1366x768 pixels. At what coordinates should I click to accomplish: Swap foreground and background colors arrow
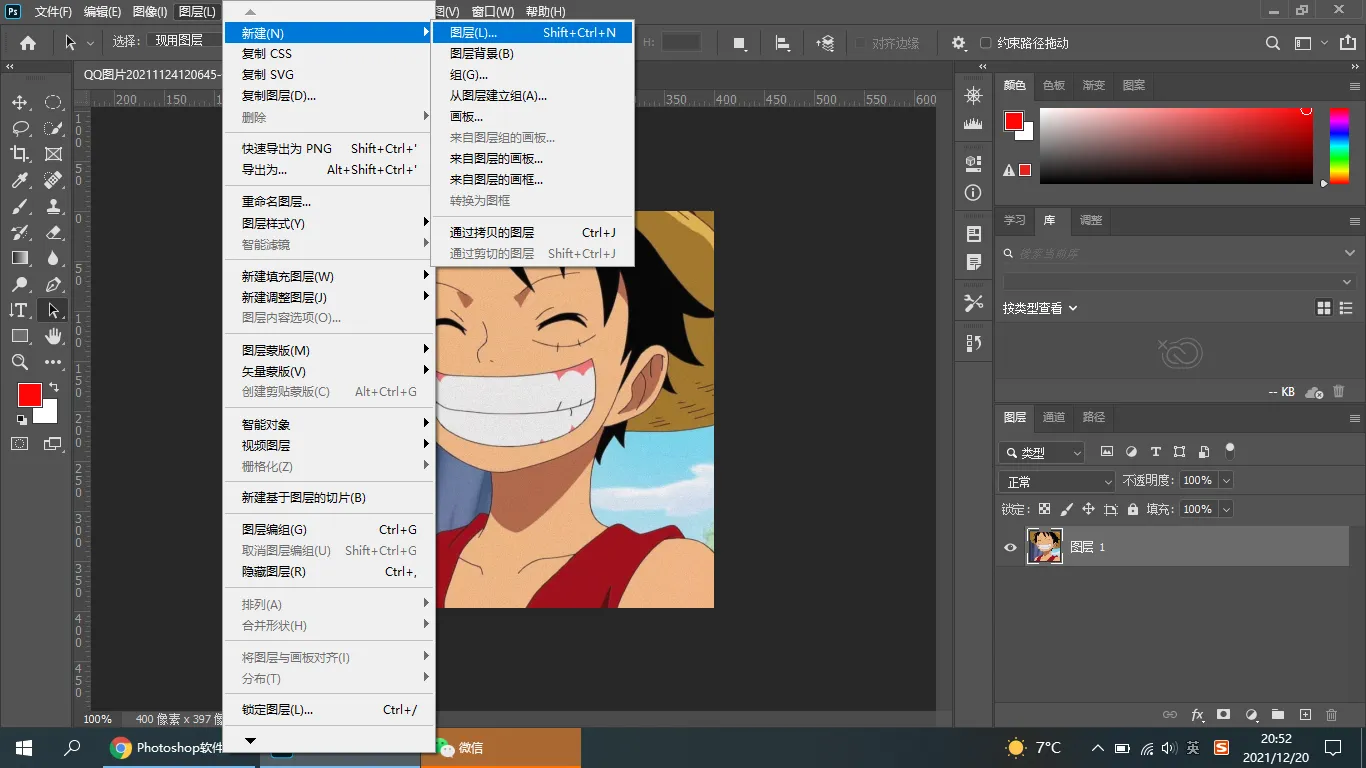(x=54, y=387)
